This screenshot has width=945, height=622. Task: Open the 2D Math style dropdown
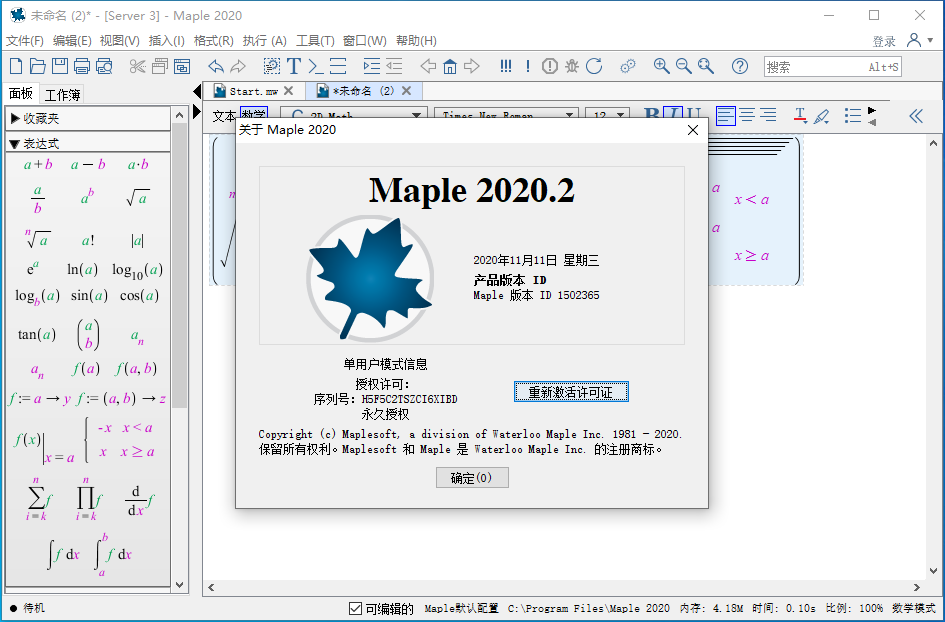[x=416, y=115]
